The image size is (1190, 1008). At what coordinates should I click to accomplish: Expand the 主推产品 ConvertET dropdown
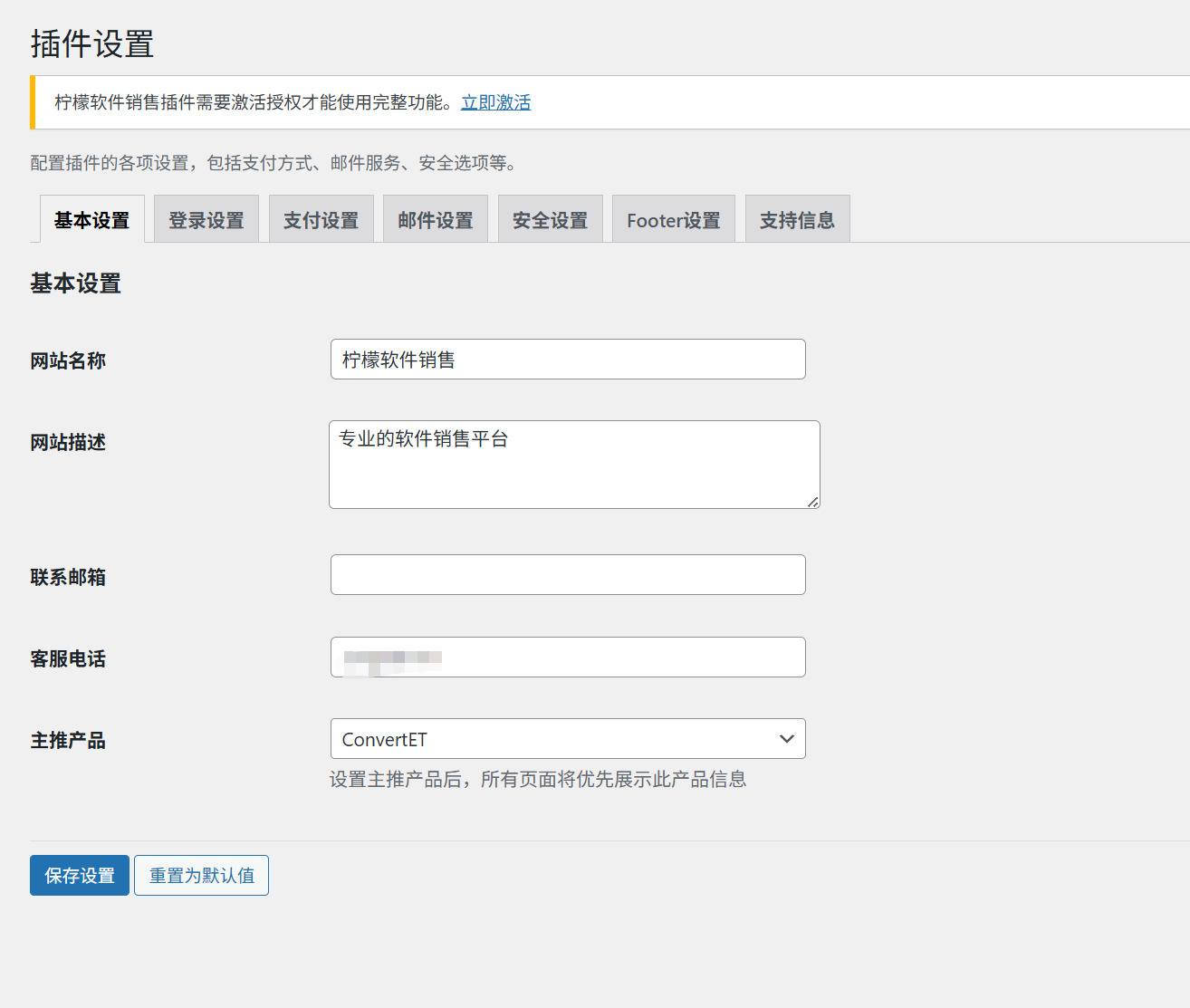click(568, 739)
